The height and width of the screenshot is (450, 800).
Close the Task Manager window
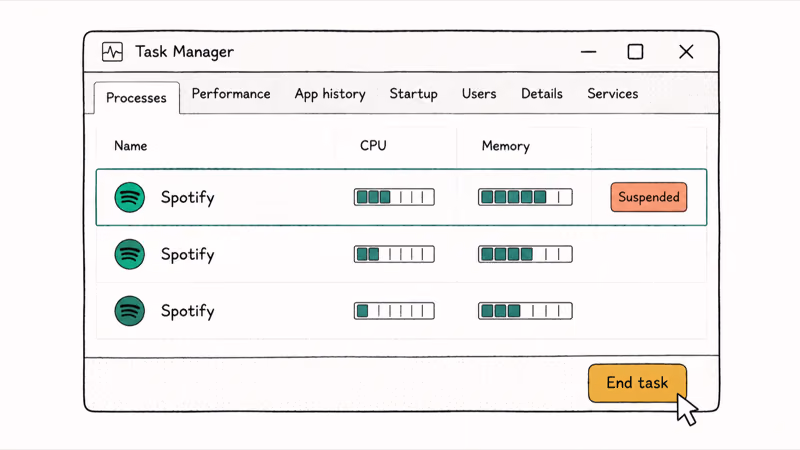(x=686, y=52)
